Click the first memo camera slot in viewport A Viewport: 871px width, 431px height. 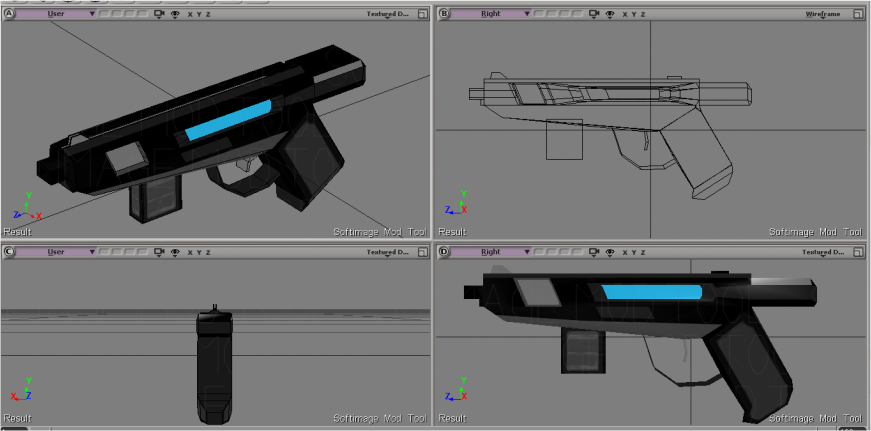(104, 13)
